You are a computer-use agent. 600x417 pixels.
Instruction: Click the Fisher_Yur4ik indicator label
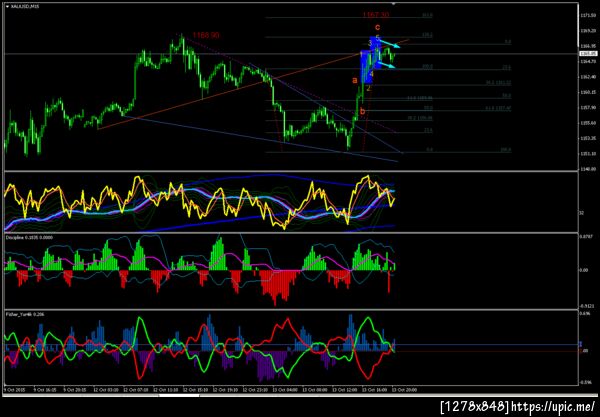pos(25,314)
